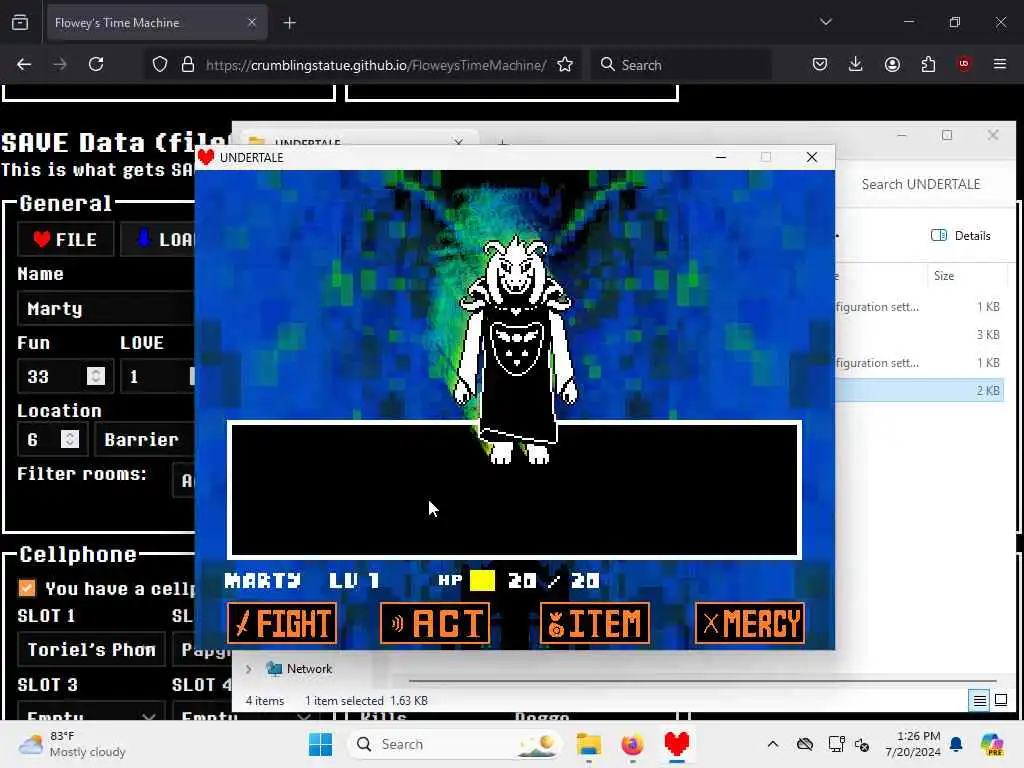Click the red heart FILE button
The width and height of the screenshot is (1024, 768).
click(65, 240)
